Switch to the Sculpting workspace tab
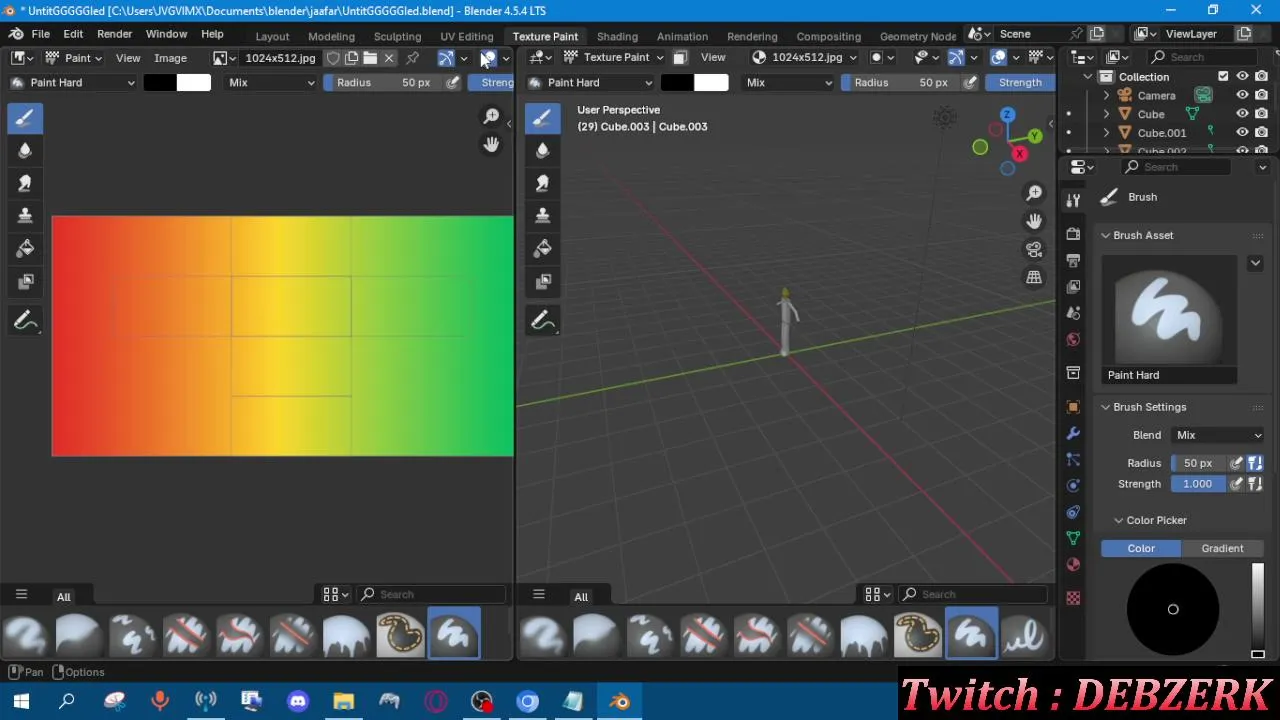This screenshot has height=720, width=1280. coord(397,36)
